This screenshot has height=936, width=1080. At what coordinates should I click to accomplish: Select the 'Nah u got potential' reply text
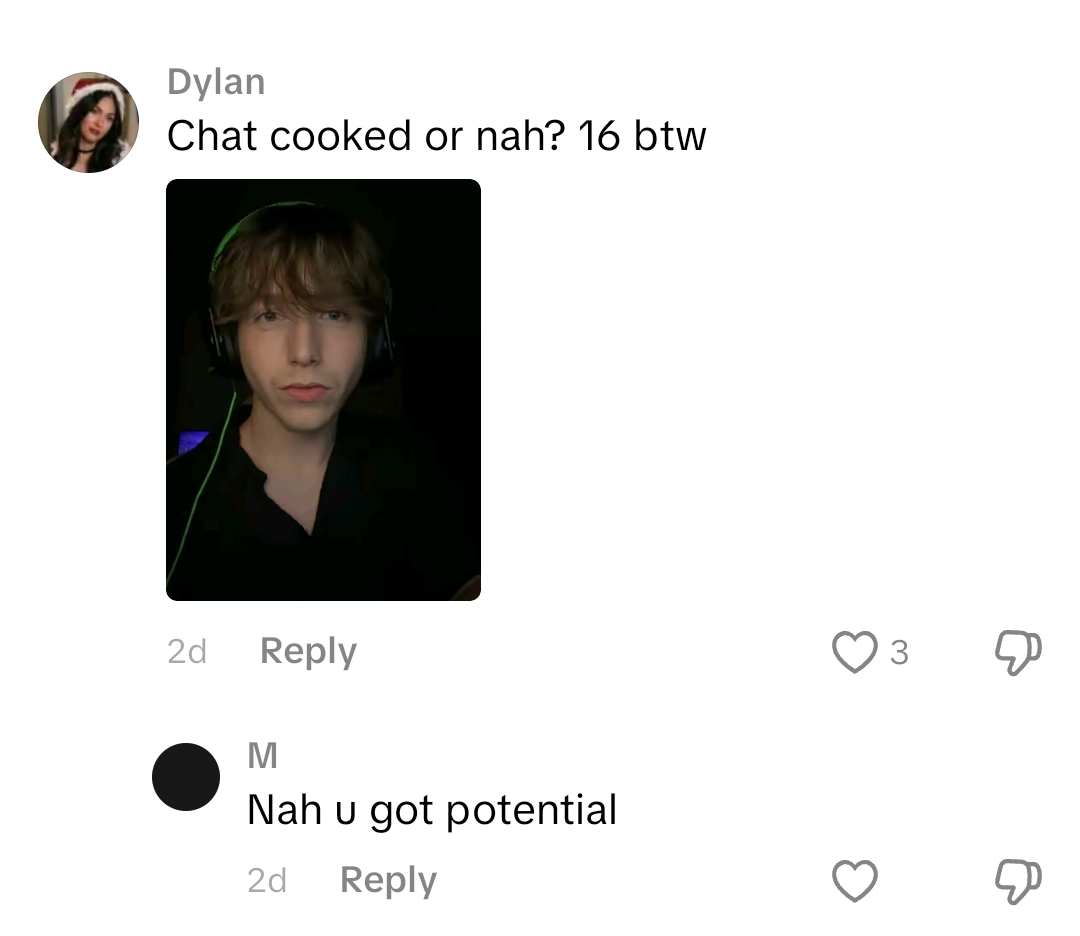tap(432, 810)
